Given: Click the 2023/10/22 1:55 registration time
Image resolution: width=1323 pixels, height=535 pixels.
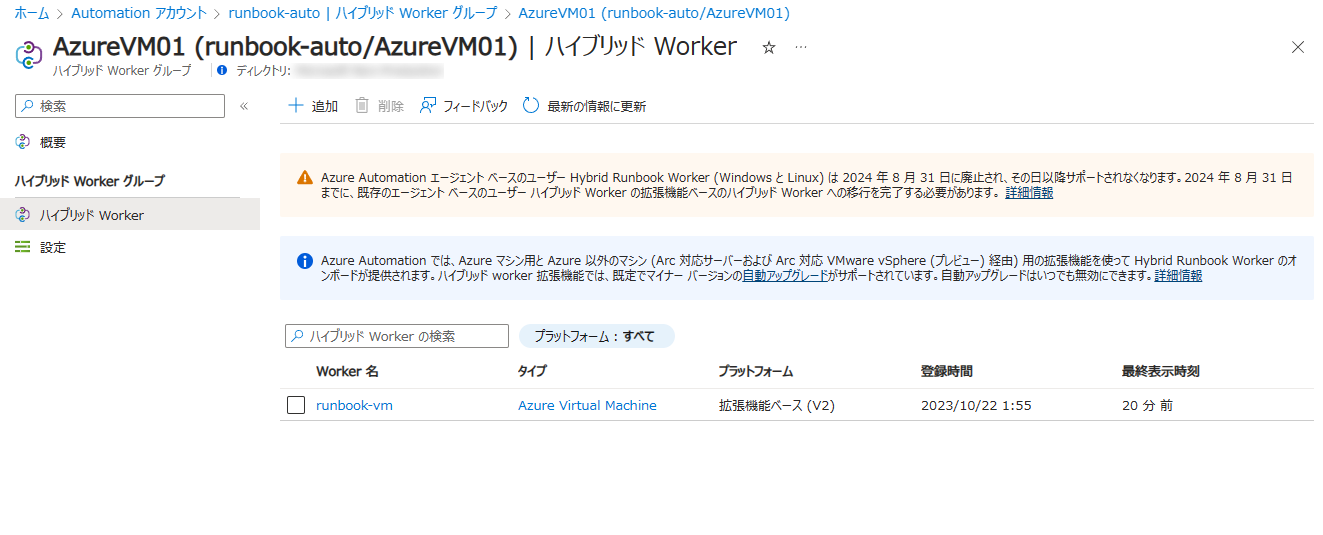Looking at the screenshot, I should click(x=976, y=405).
